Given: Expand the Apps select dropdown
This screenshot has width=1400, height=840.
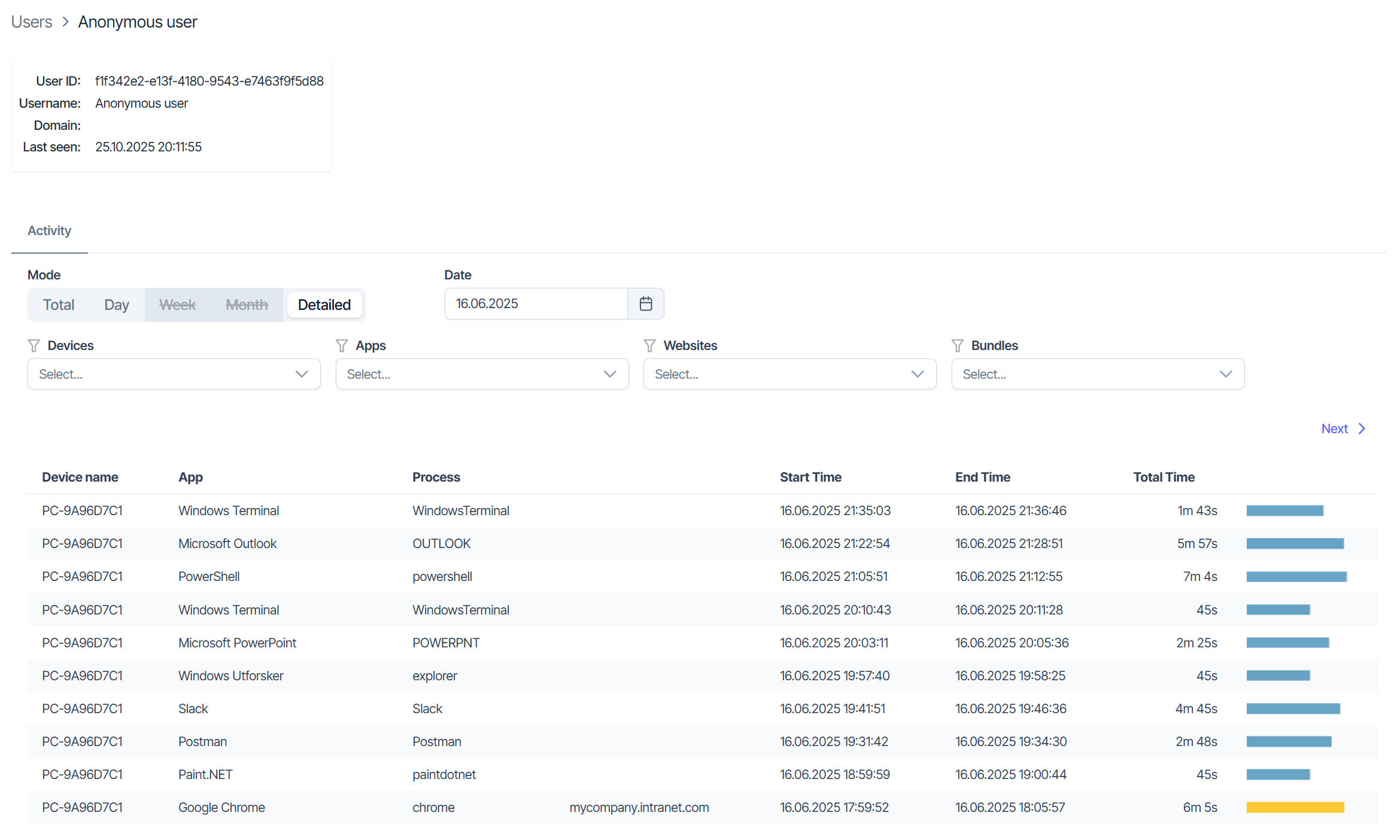Looking at the screenshot, I should [482, 374].
